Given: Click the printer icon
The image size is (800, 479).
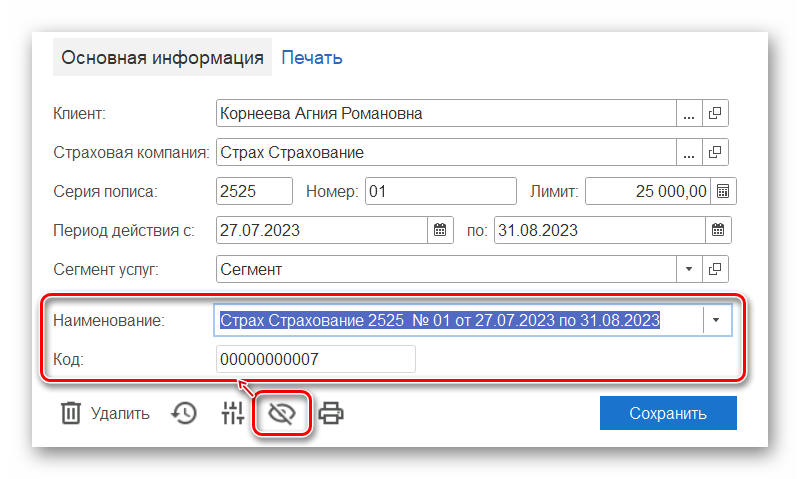Looking at the screenshot, I should tap(331, 413).
